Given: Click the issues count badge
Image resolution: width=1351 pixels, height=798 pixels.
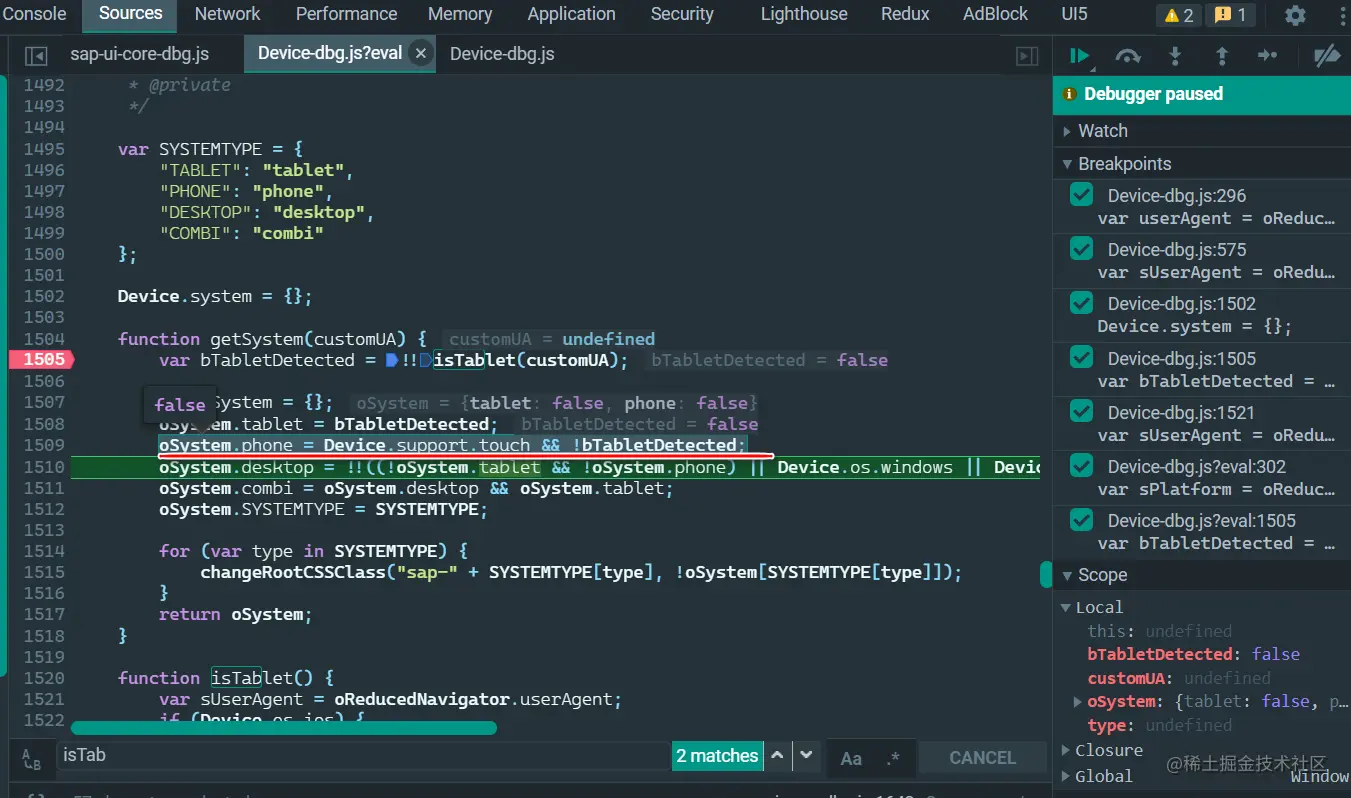Looking at the screenshot, I should (1232, 15).
